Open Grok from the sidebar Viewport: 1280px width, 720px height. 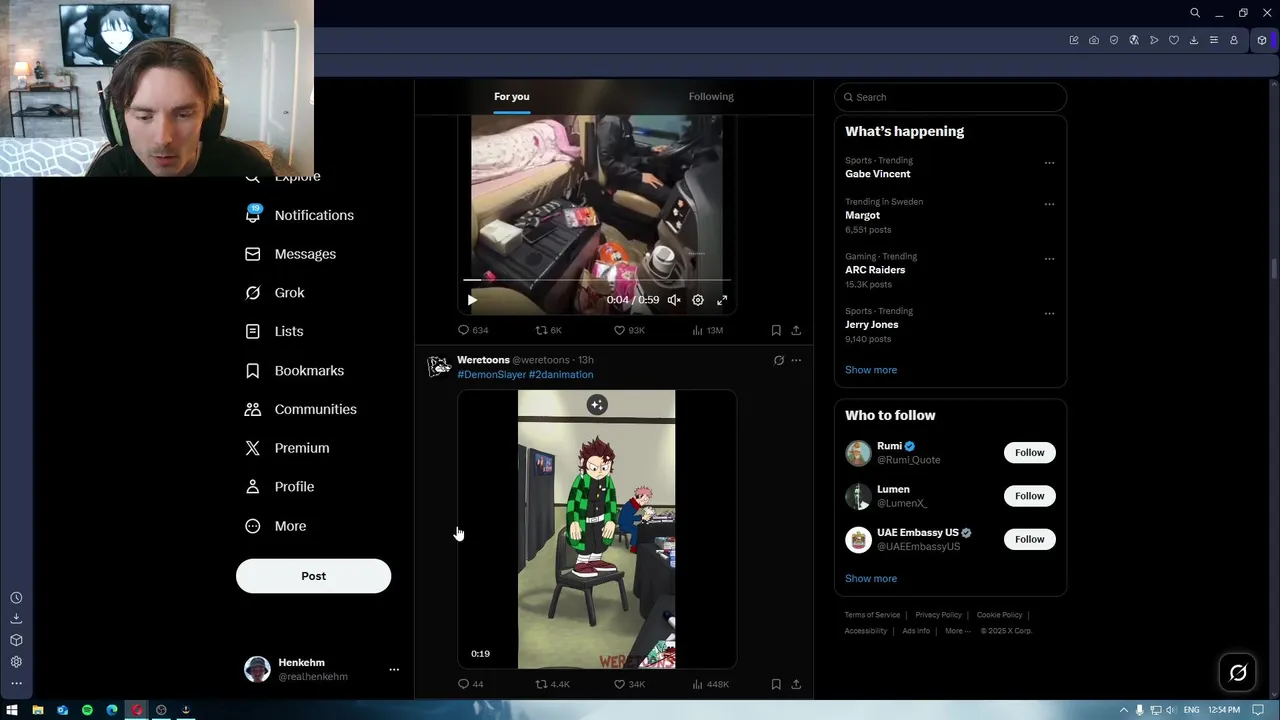[x=275, y=293]
